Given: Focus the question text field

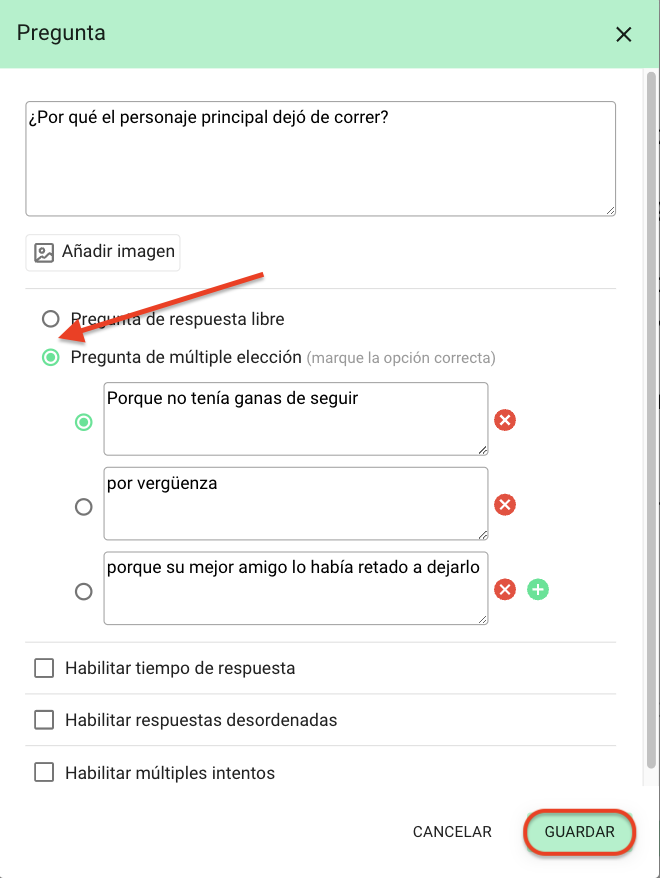Looking at the screenshot, I should (320, 158).
